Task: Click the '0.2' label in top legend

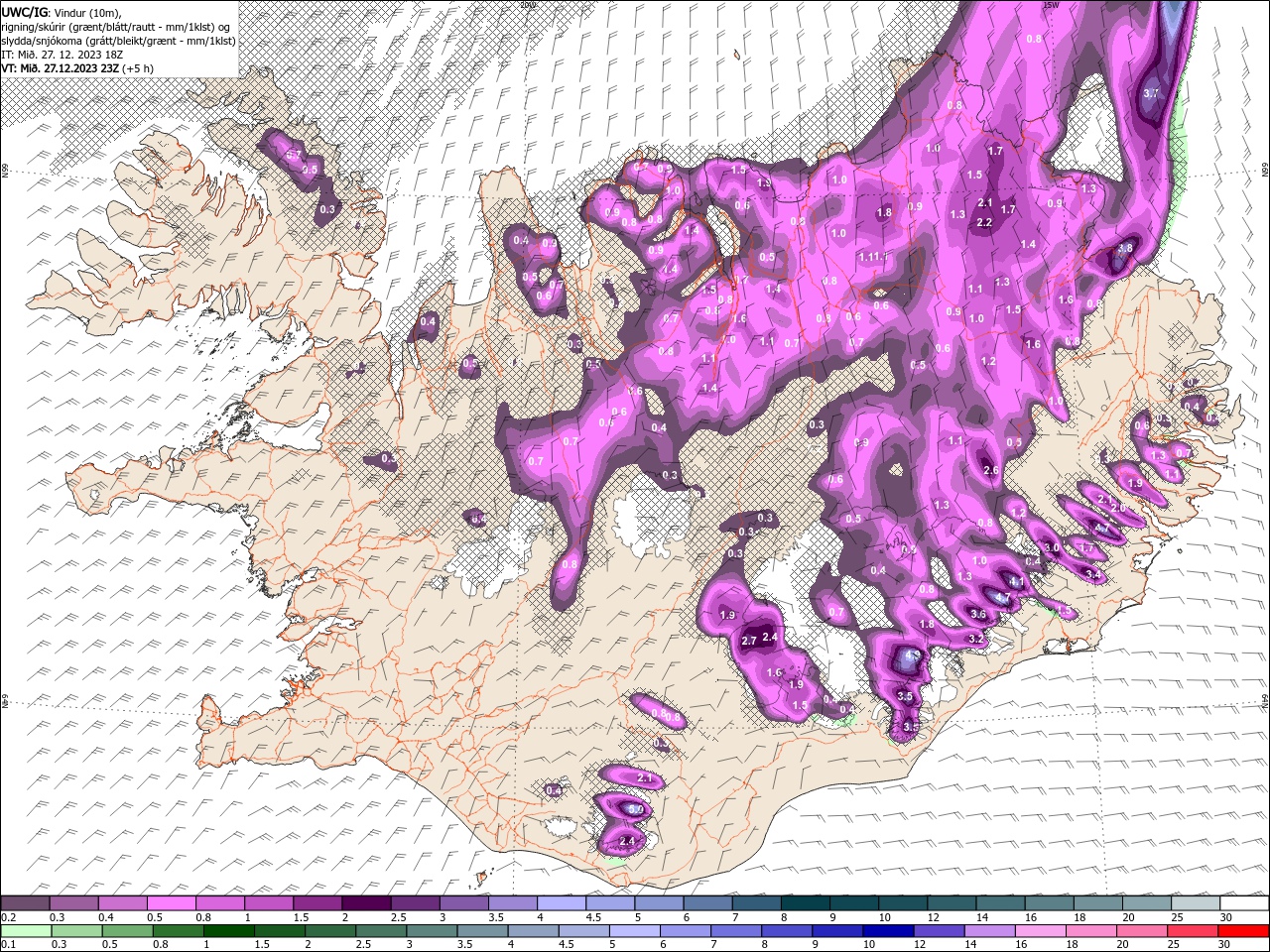Action: [9, 917]
